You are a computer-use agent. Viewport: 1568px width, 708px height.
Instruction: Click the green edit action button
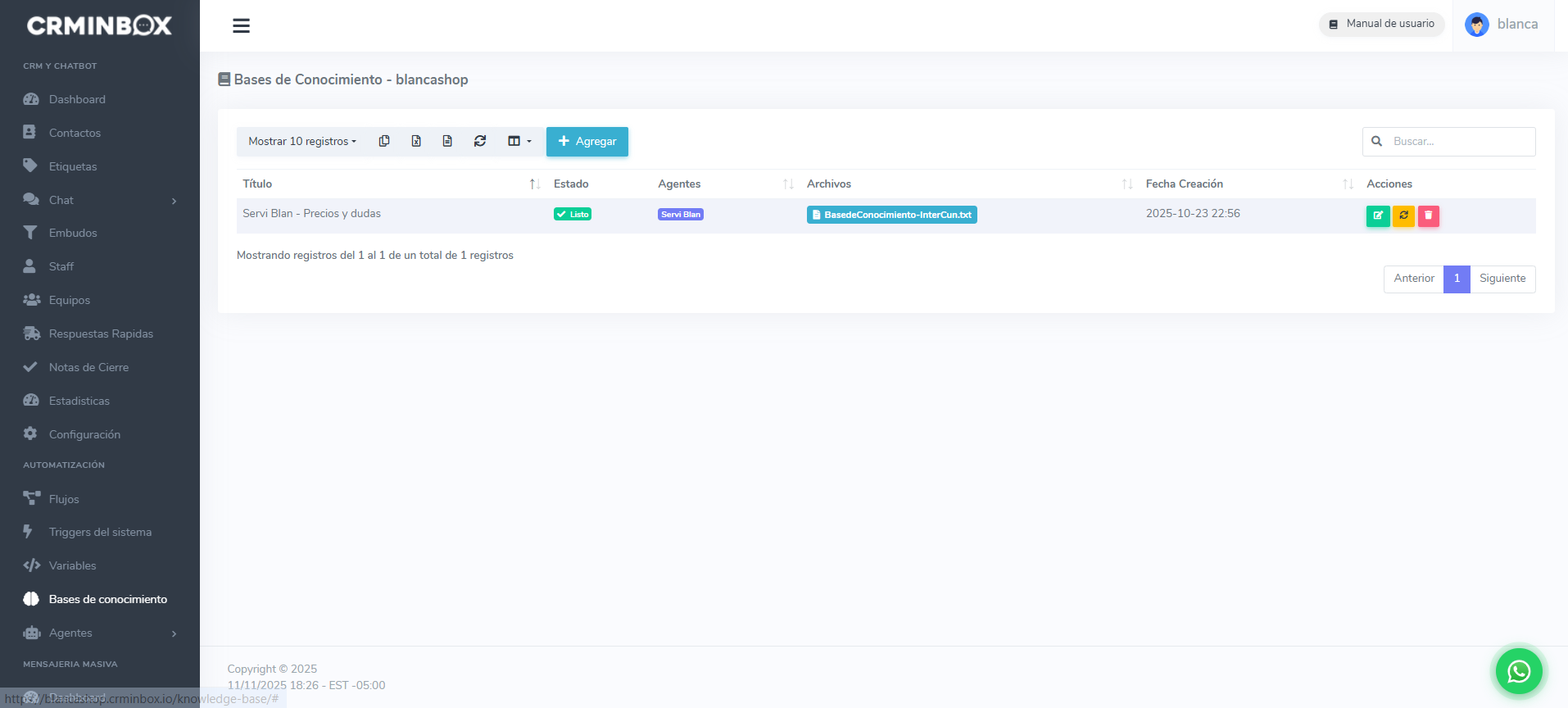pyautogui.click(x=1378, y=216)
